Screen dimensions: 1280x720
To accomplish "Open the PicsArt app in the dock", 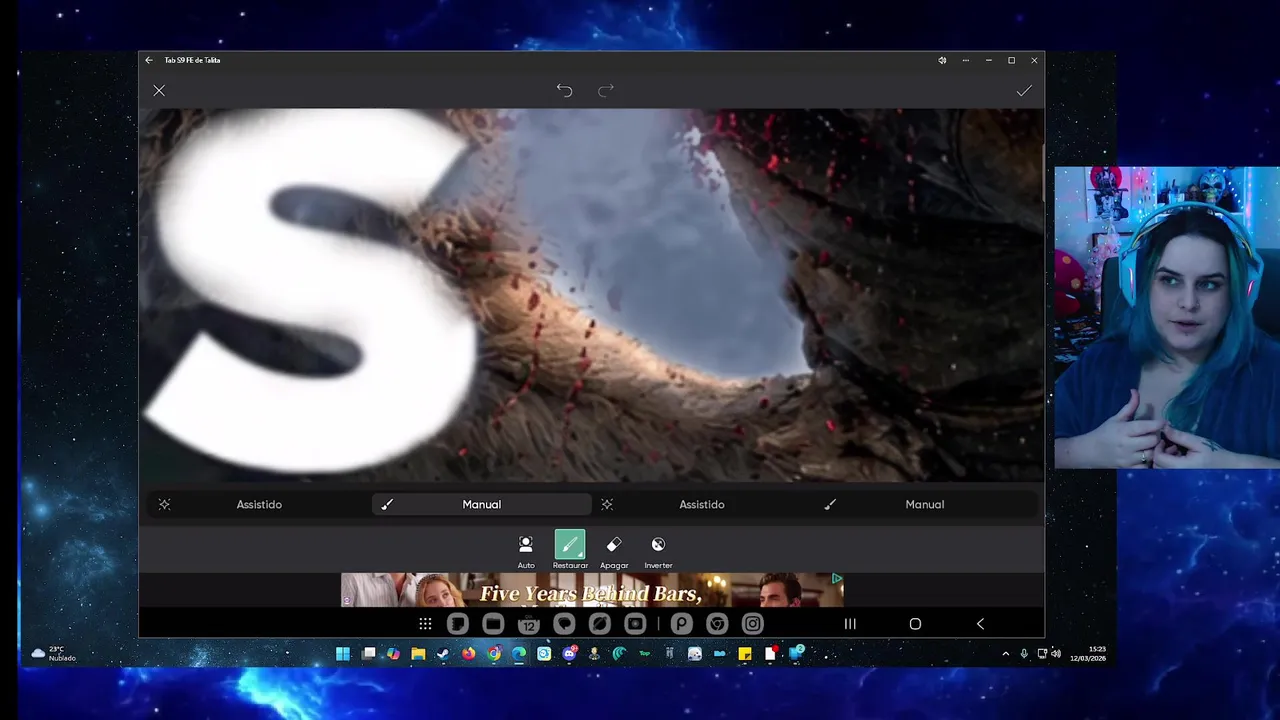I will (x=682, y=624).
